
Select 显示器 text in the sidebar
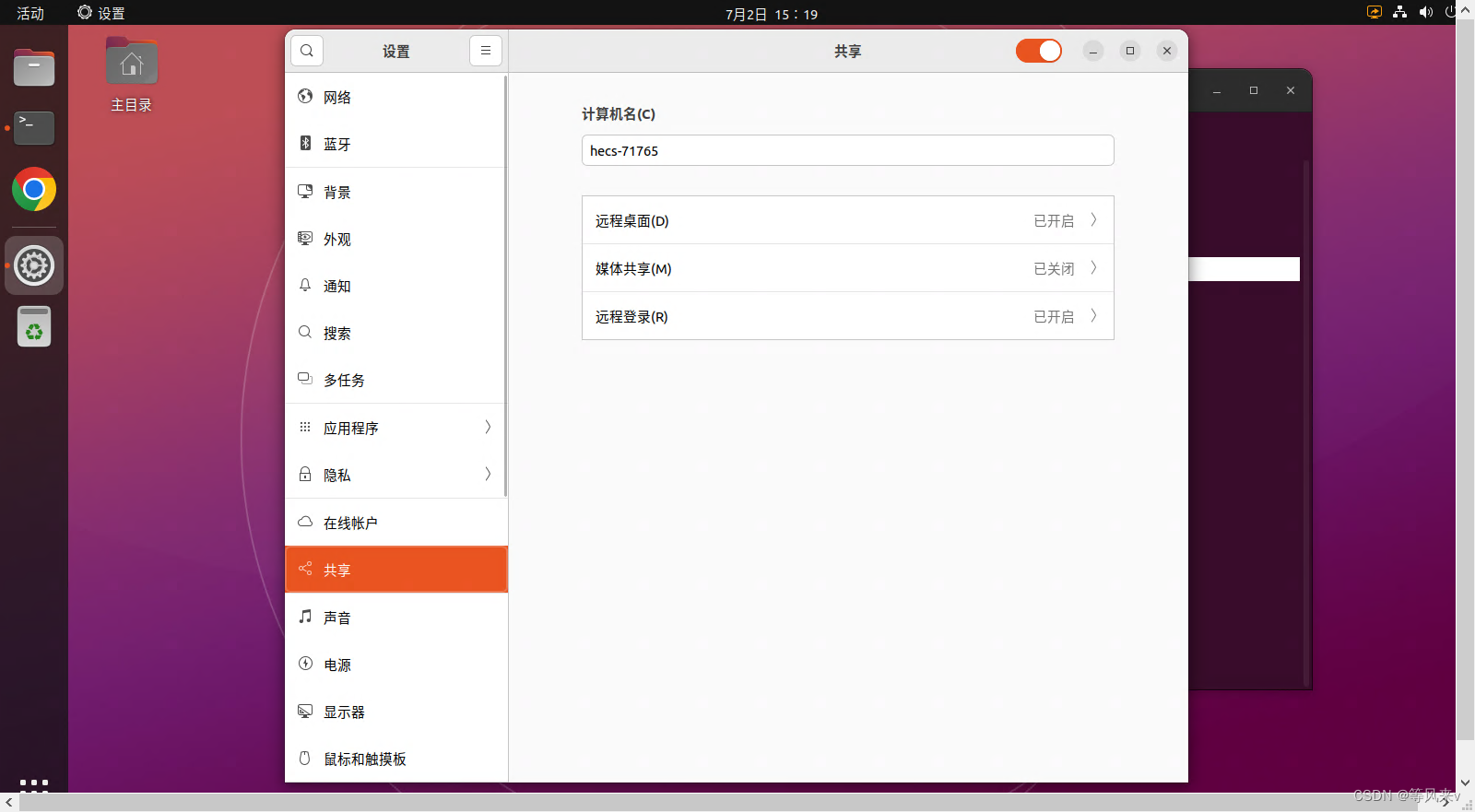click(344, 712)
